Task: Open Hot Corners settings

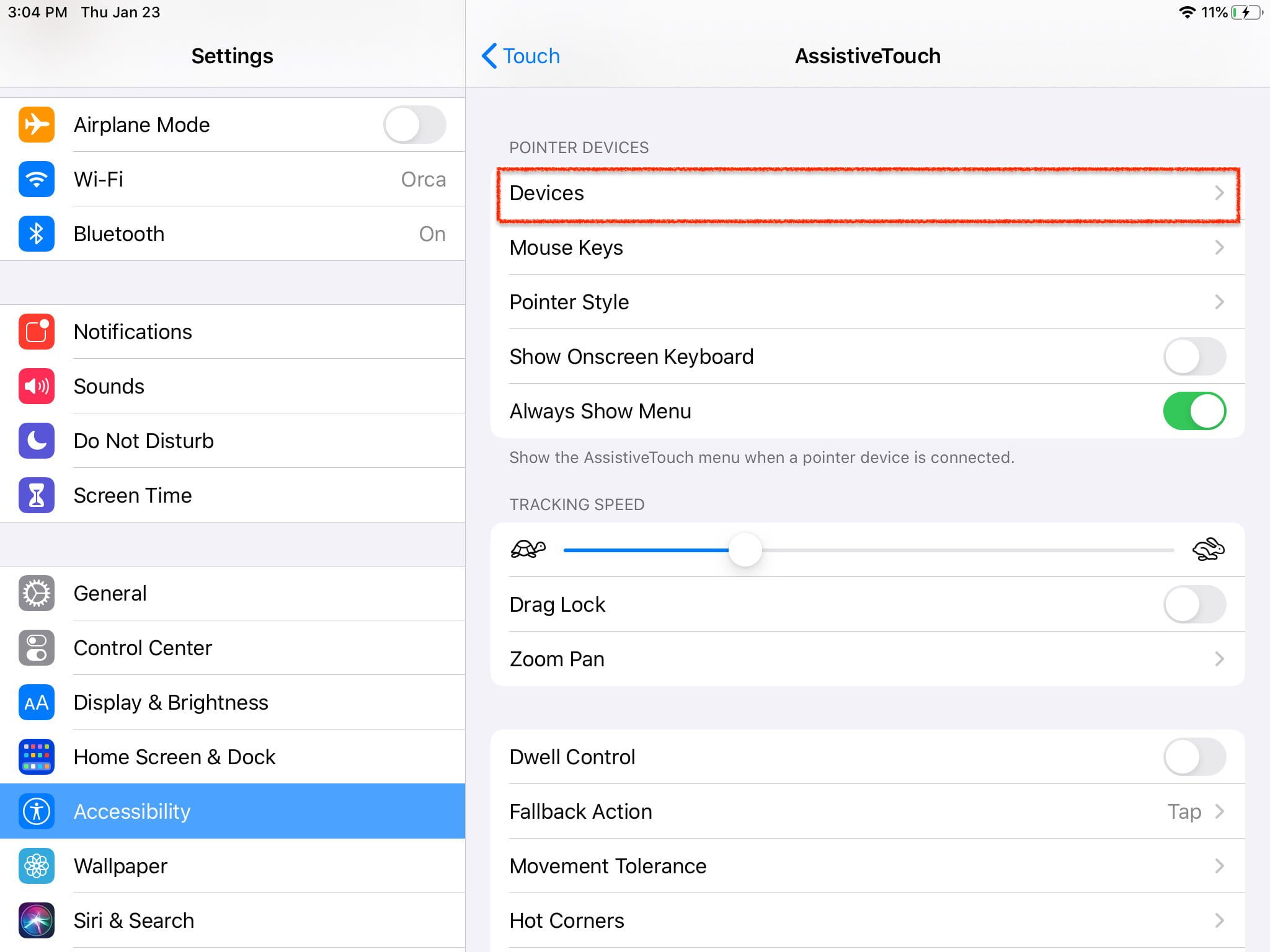Action: 868,920
